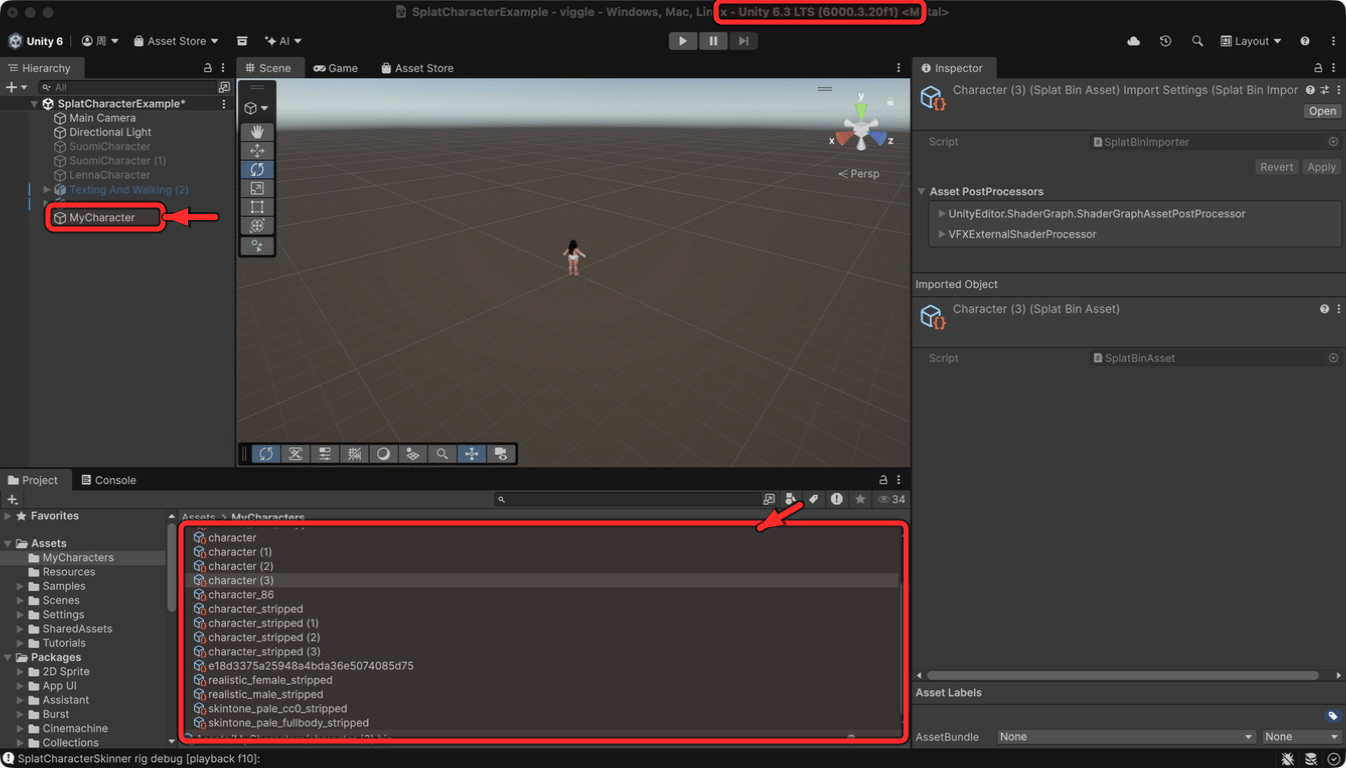Image resolution: width=1346 pixels, height=768 pixels.
Task: Click the Step frame button
Action: click(743, 41)
